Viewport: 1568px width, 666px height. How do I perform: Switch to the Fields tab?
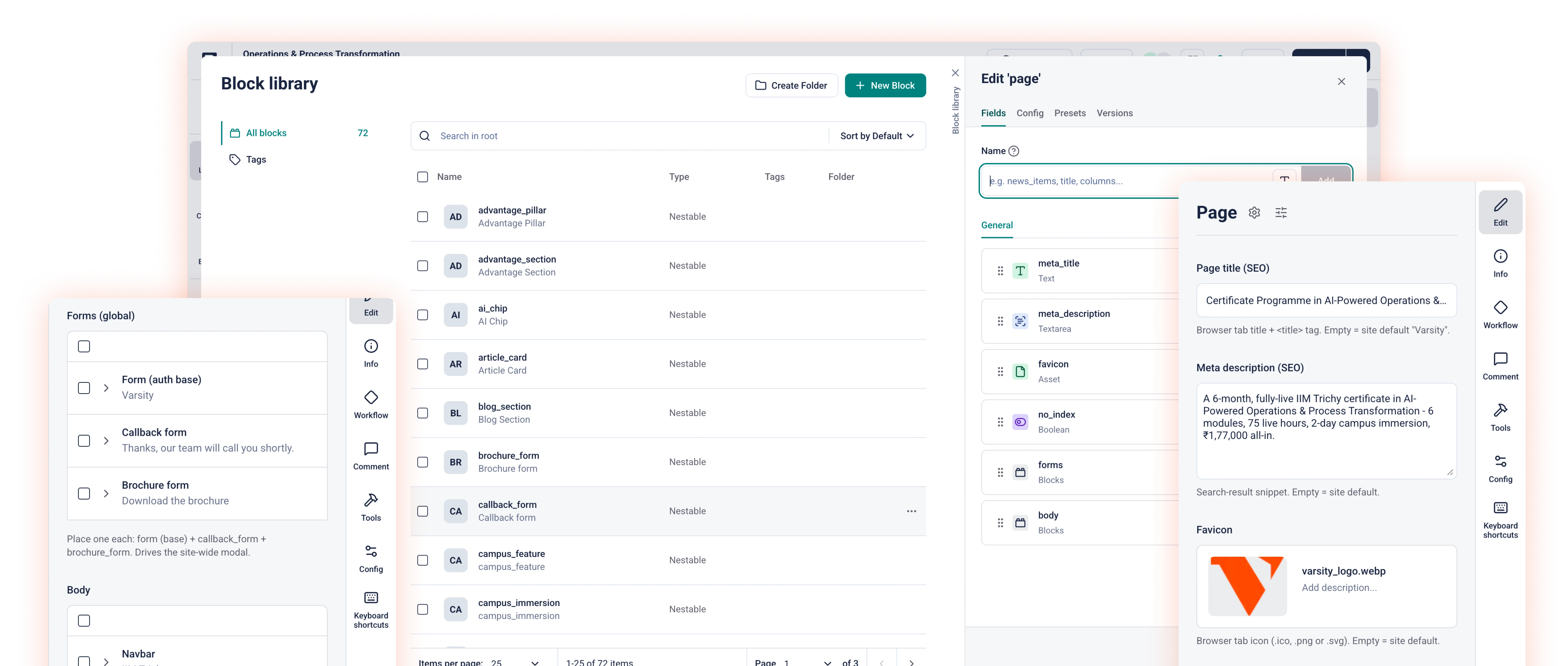[x=993, y=113]
